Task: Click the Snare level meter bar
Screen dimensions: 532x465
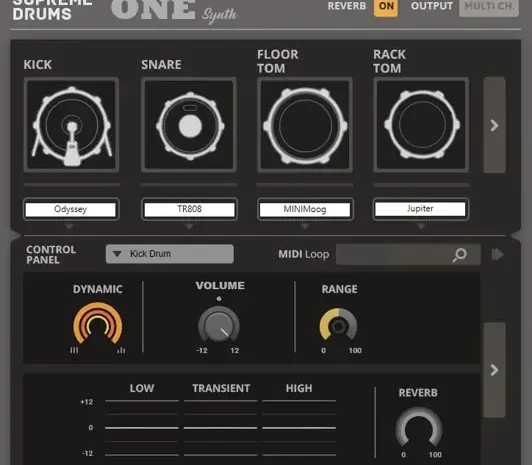Action: click(x=189, y=185)
